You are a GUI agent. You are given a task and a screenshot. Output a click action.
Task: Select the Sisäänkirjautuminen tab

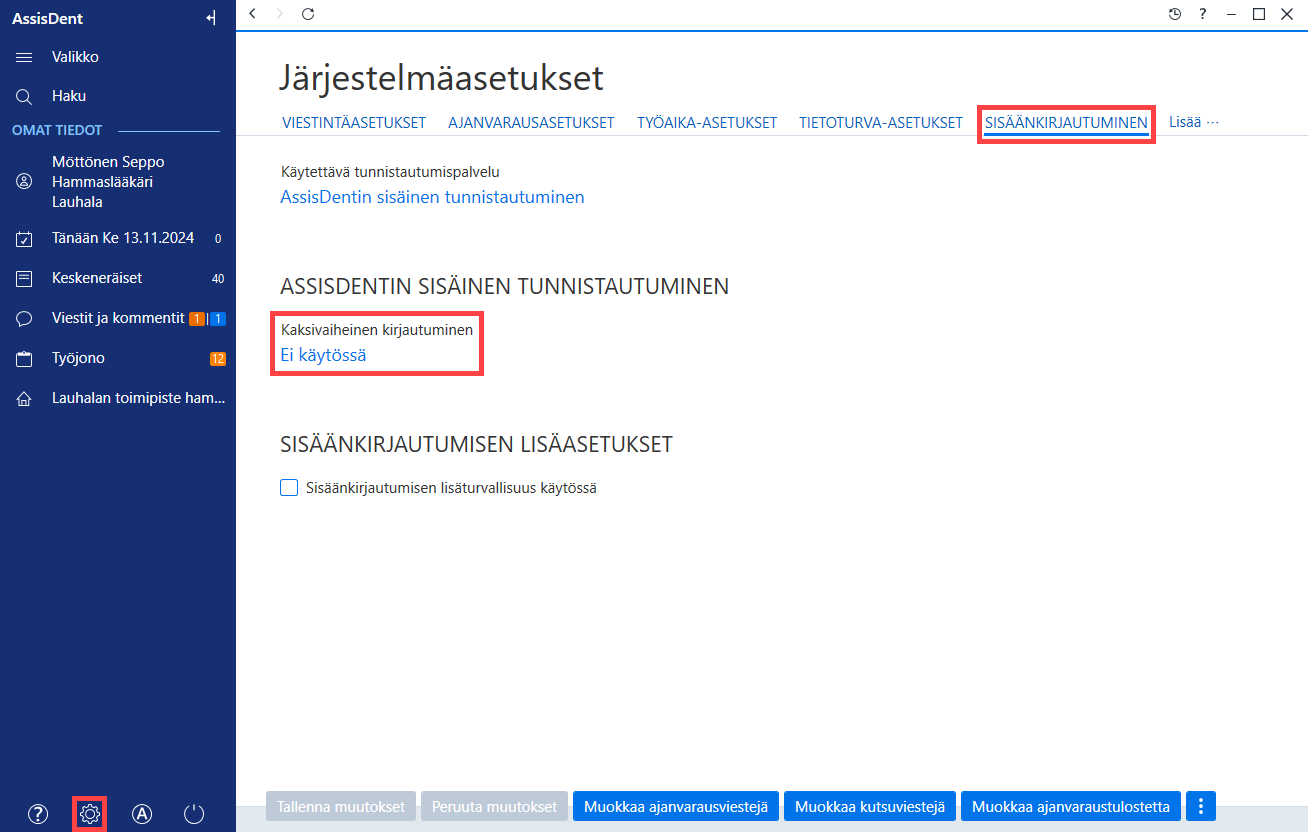(1066, 123)
